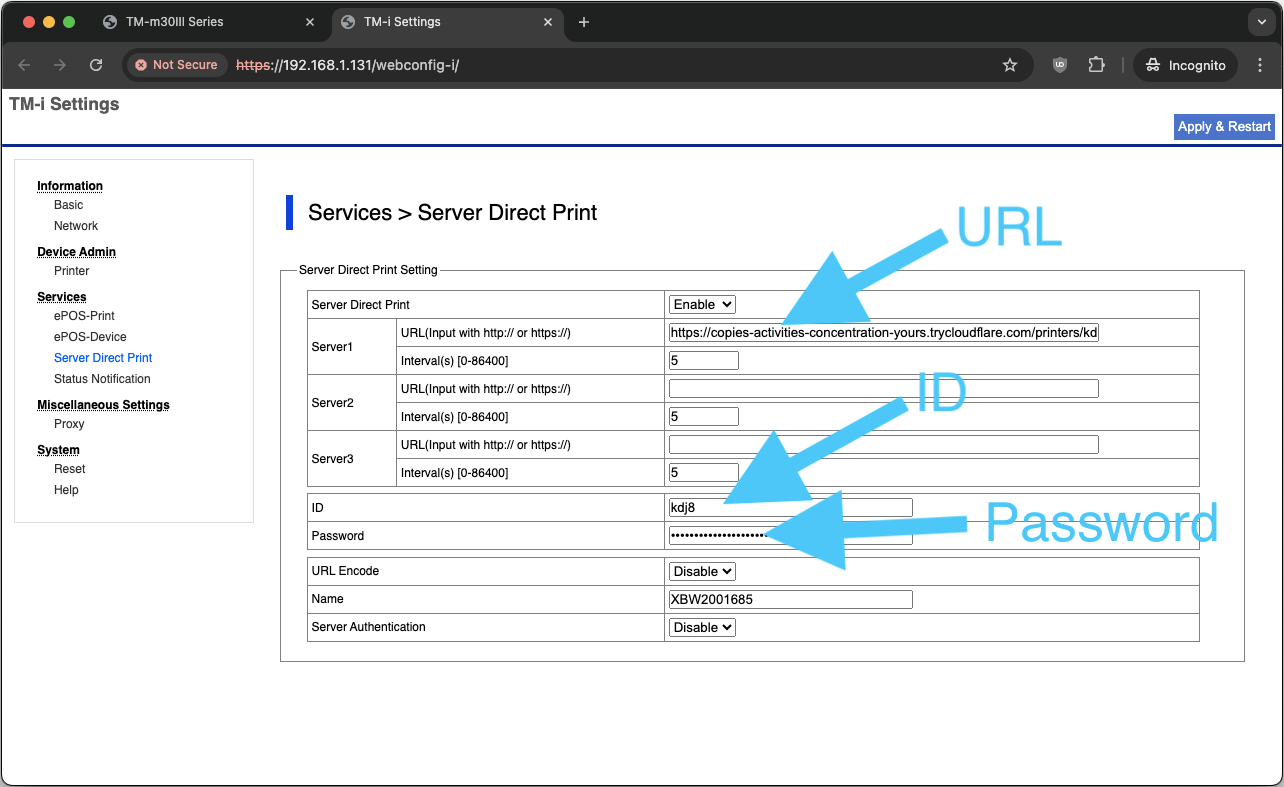This screenshot has height=787, width=1284.
Task: Open Printer under Device Admin
Action: click(72, 271)
